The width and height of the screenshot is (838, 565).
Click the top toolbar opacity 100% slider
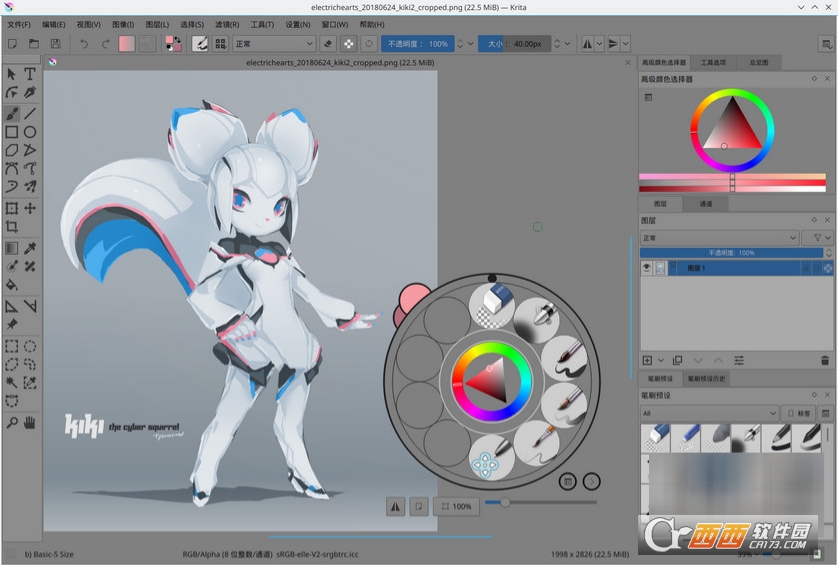pyautogui.click(x=418, y=44)
